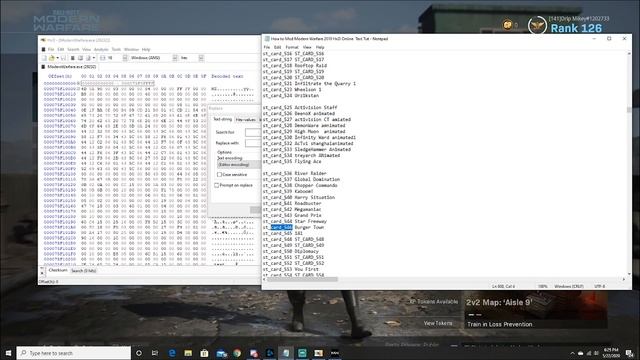Viewport: 640px width, 360px height.
Task: Open Notepad's Edit menu
Action: point(278,47)
